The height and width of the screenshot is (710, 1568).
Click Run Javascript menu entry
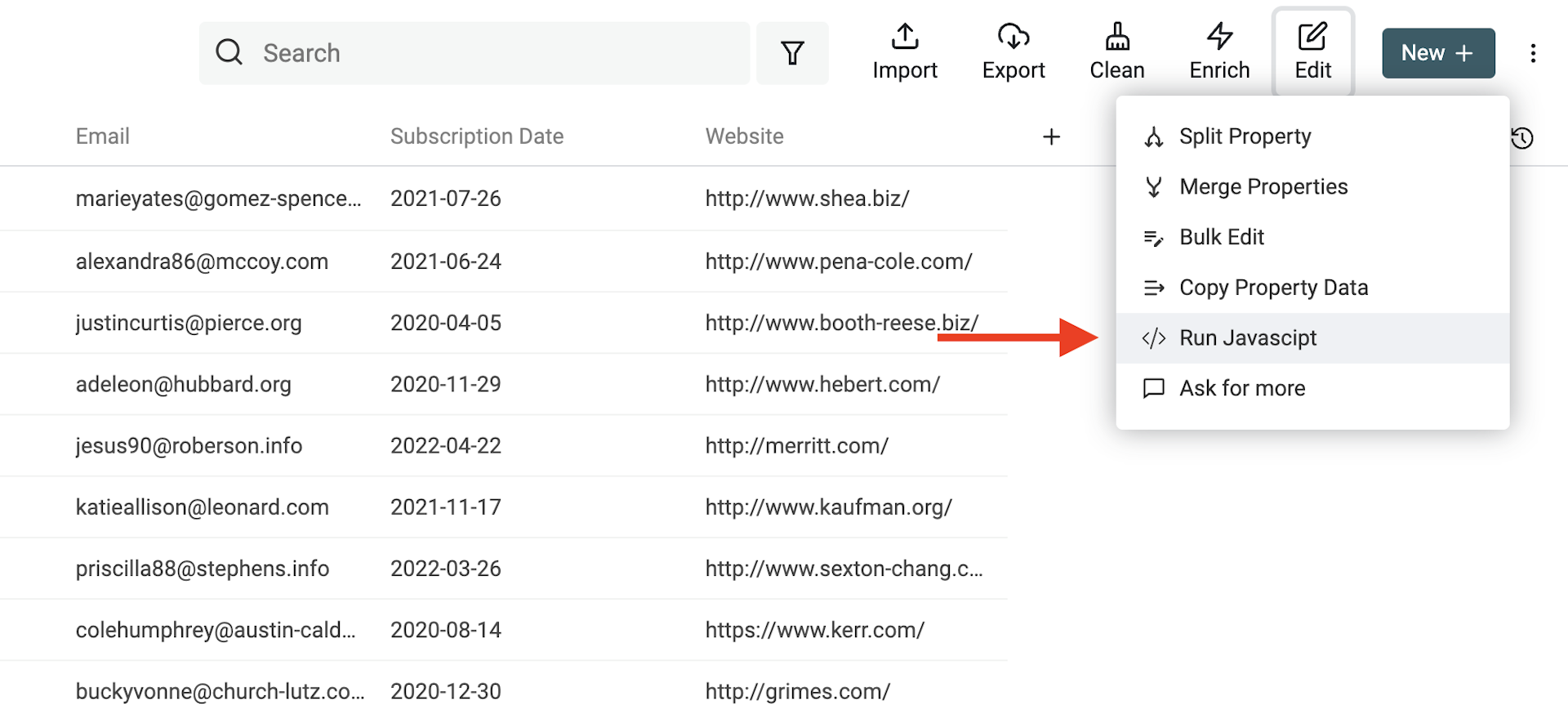[1247, 338]
